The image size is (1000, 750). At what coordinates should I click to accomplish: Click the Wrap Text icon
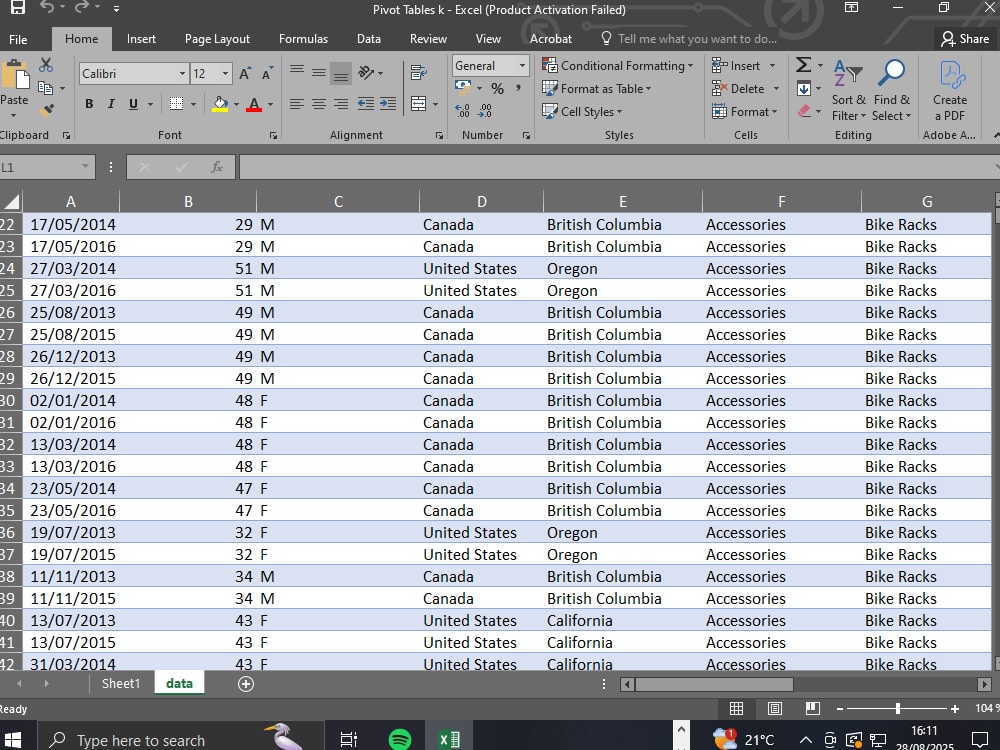click(x=418, y=73)
